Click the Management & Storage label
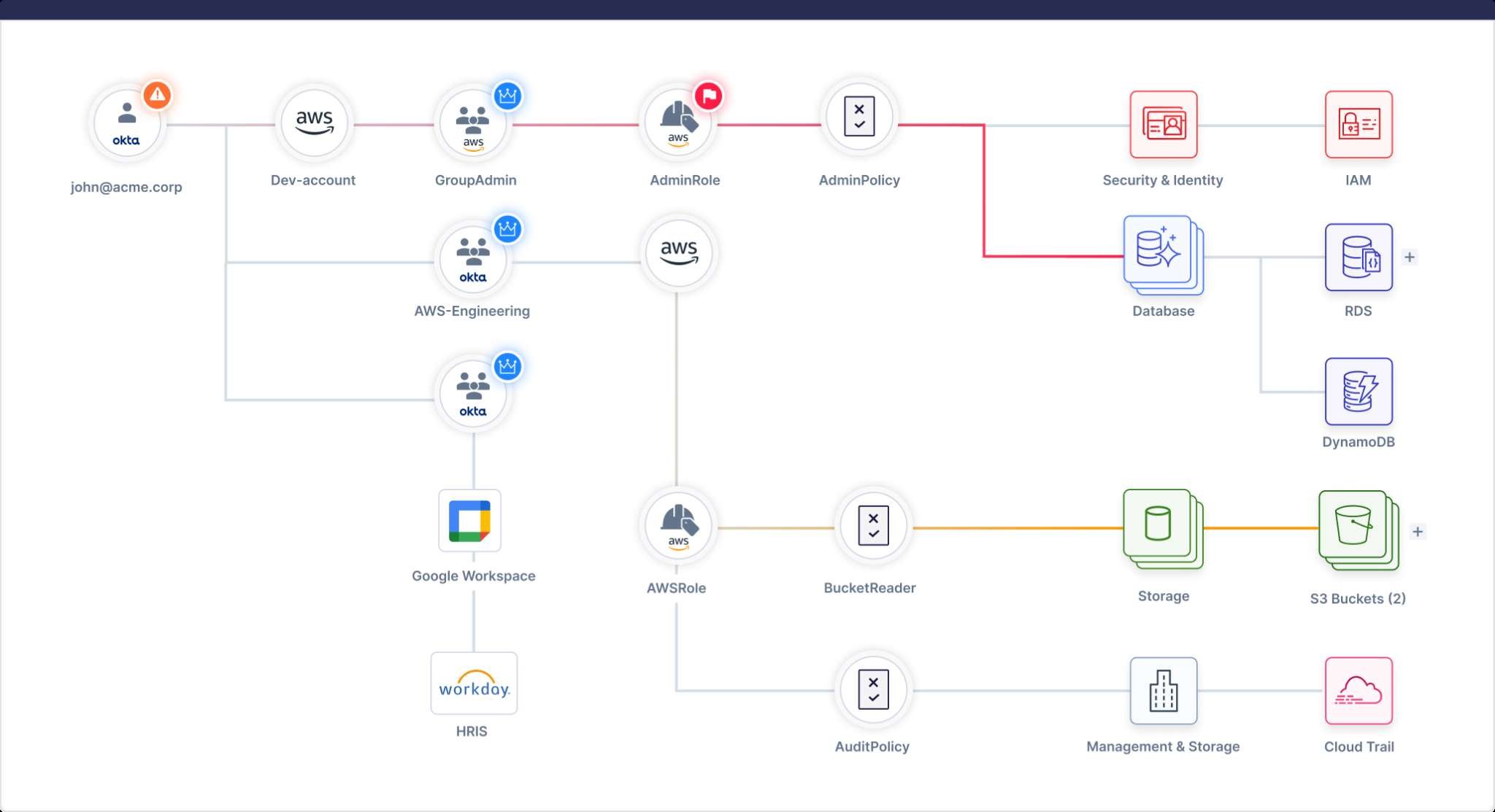 pos(1163,746)
